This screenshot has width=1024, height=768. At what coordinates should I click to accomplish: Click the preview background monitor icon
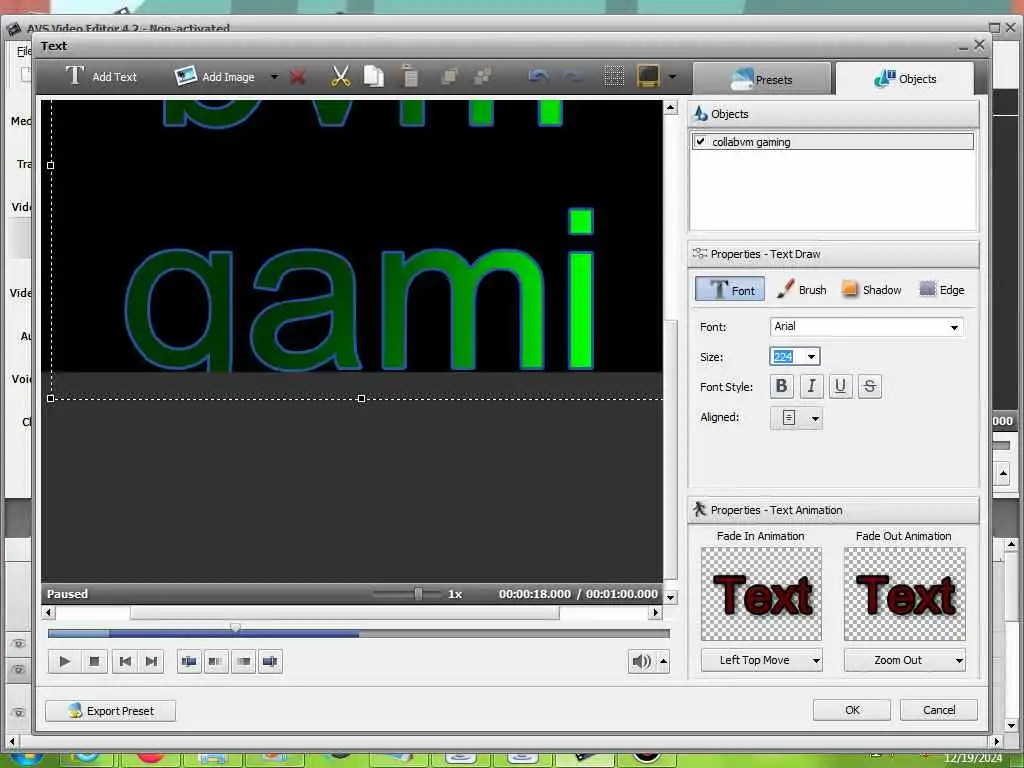[648, 76]
